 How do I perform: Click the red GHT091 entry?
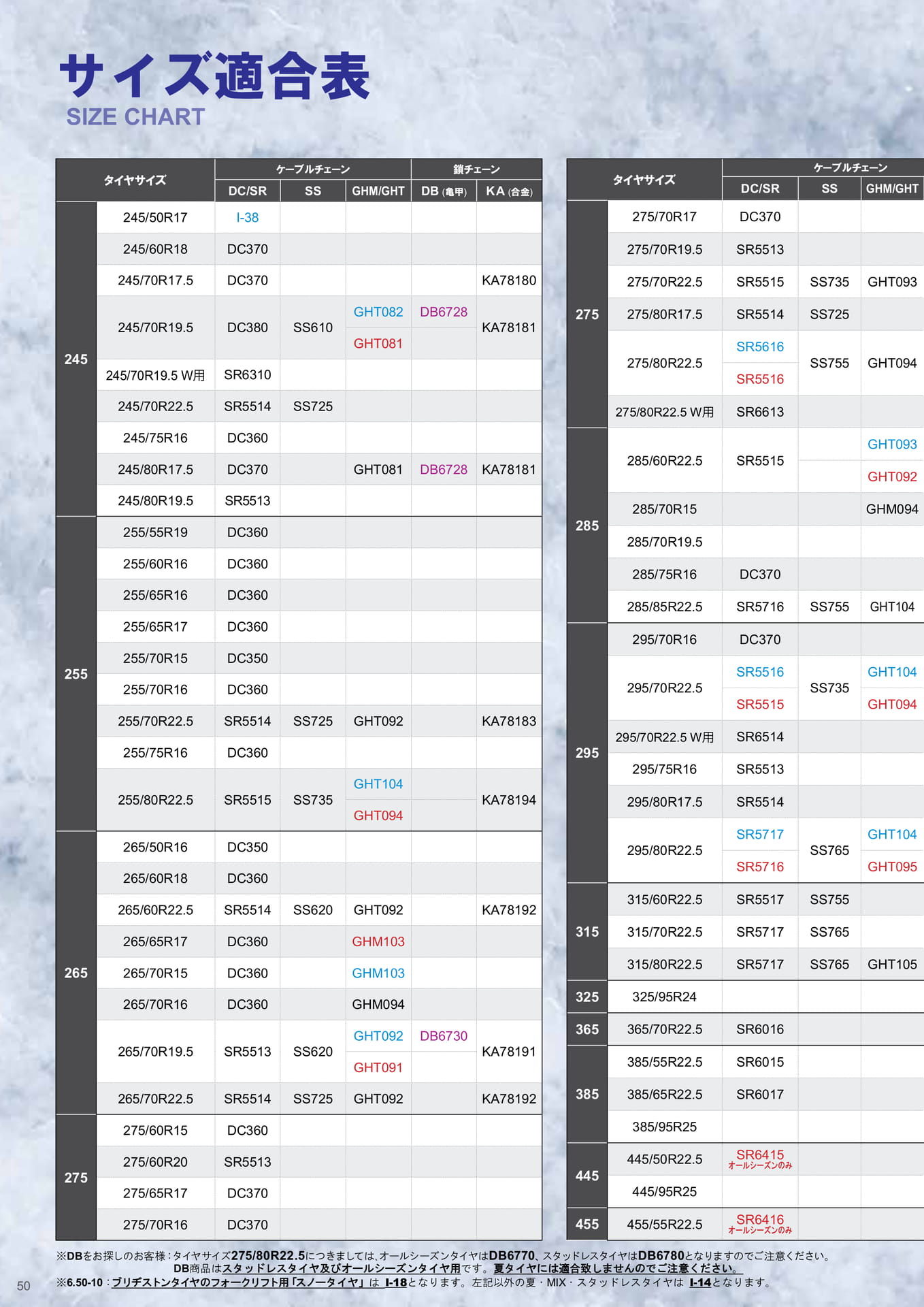tap(378, 1067)
